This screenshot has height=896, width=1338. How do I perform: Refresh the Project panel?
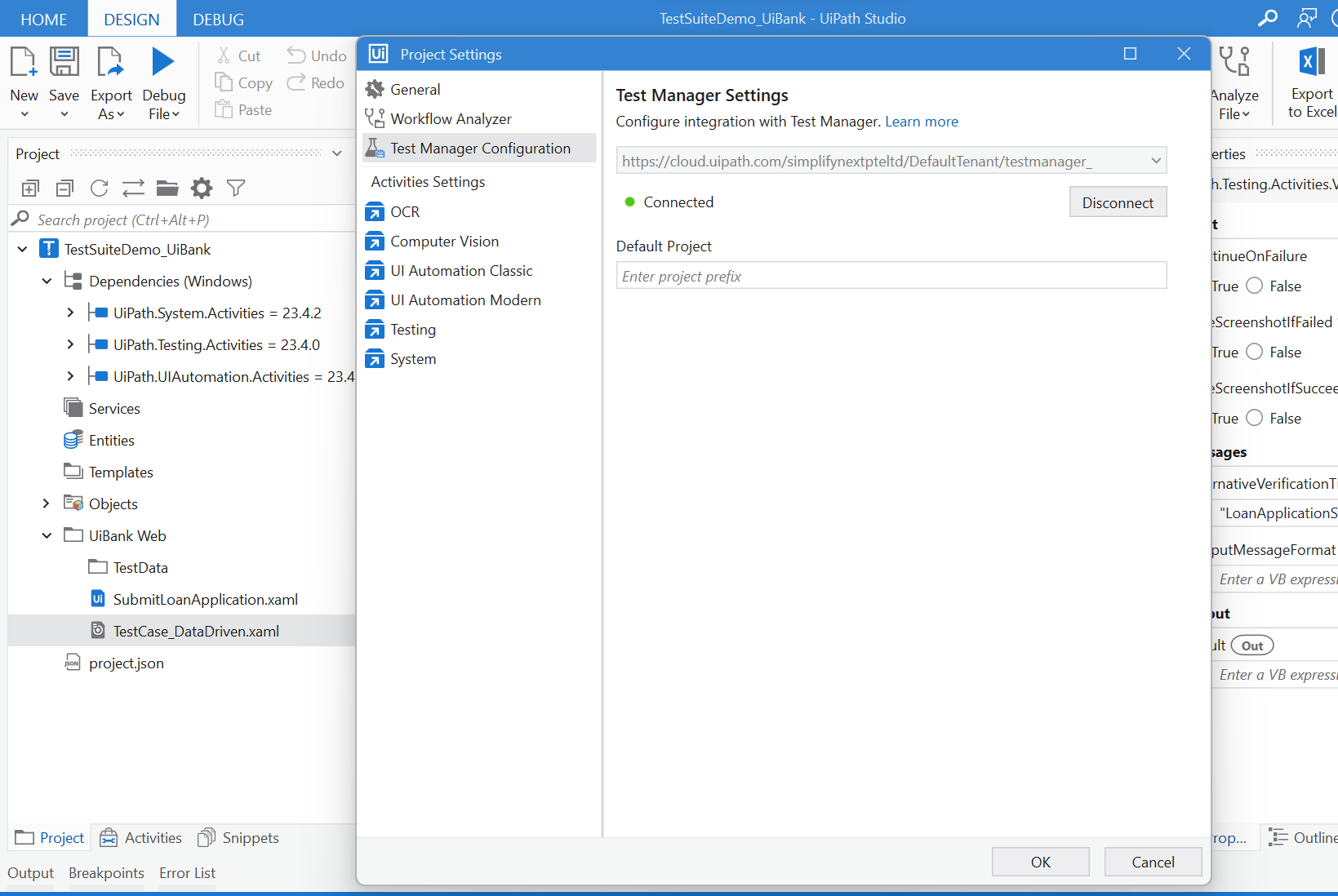pyautogui.click(x=99, y=189)
